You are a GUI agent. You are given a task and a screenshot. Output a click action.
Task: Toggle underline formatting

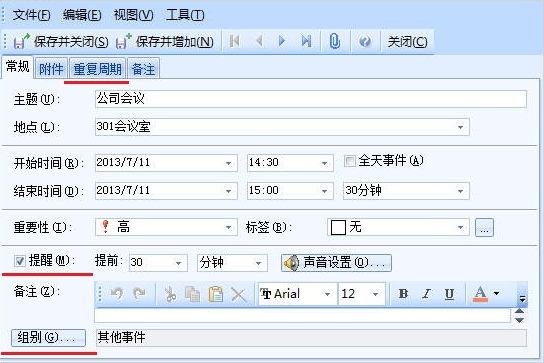449,294
